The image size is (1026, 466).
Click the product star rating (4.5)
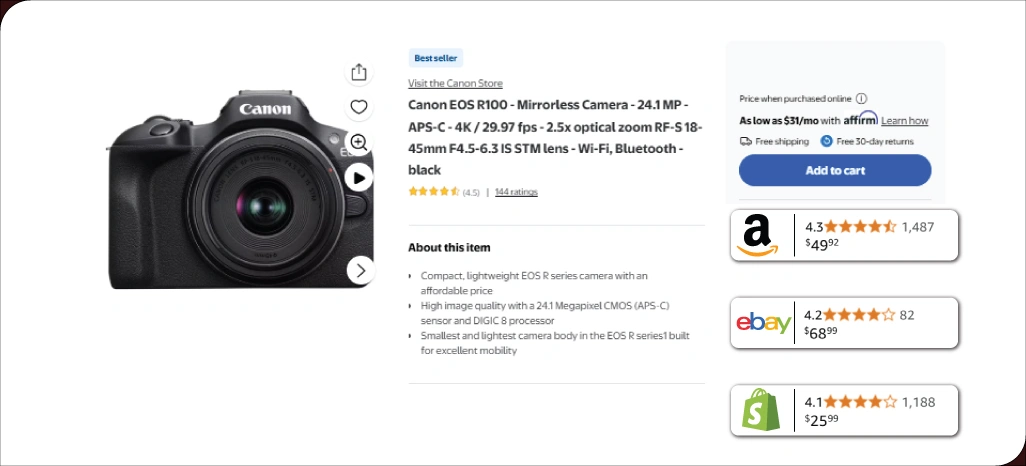[x=434, y=191]
